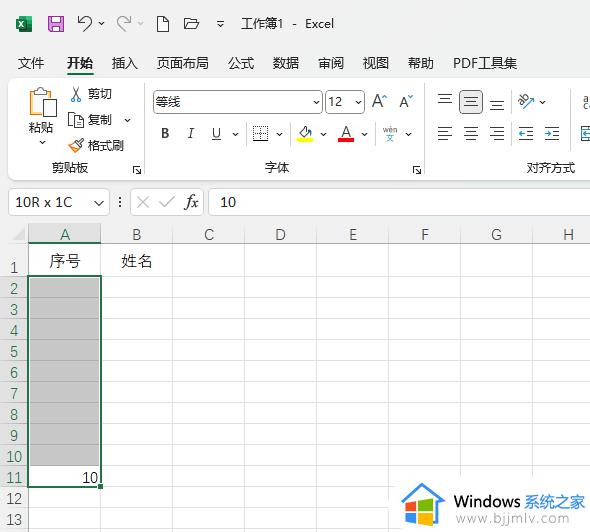Image resolution: width=590 pixels, height=532 pixels.
Task: Customize the quick access toolbar
Action: pos(220,24)
